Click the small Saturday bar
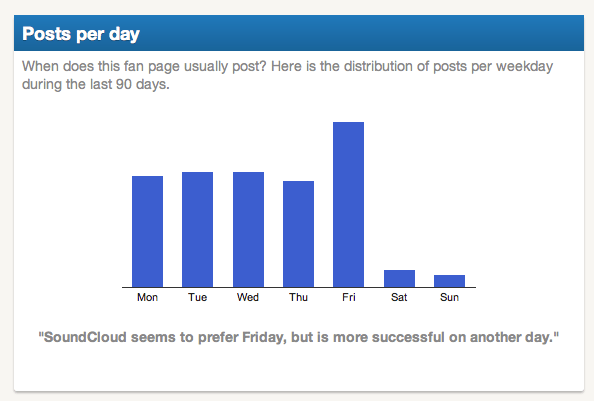Image resolution: width=594 pixels, height=401 pixels. point(399,278)
